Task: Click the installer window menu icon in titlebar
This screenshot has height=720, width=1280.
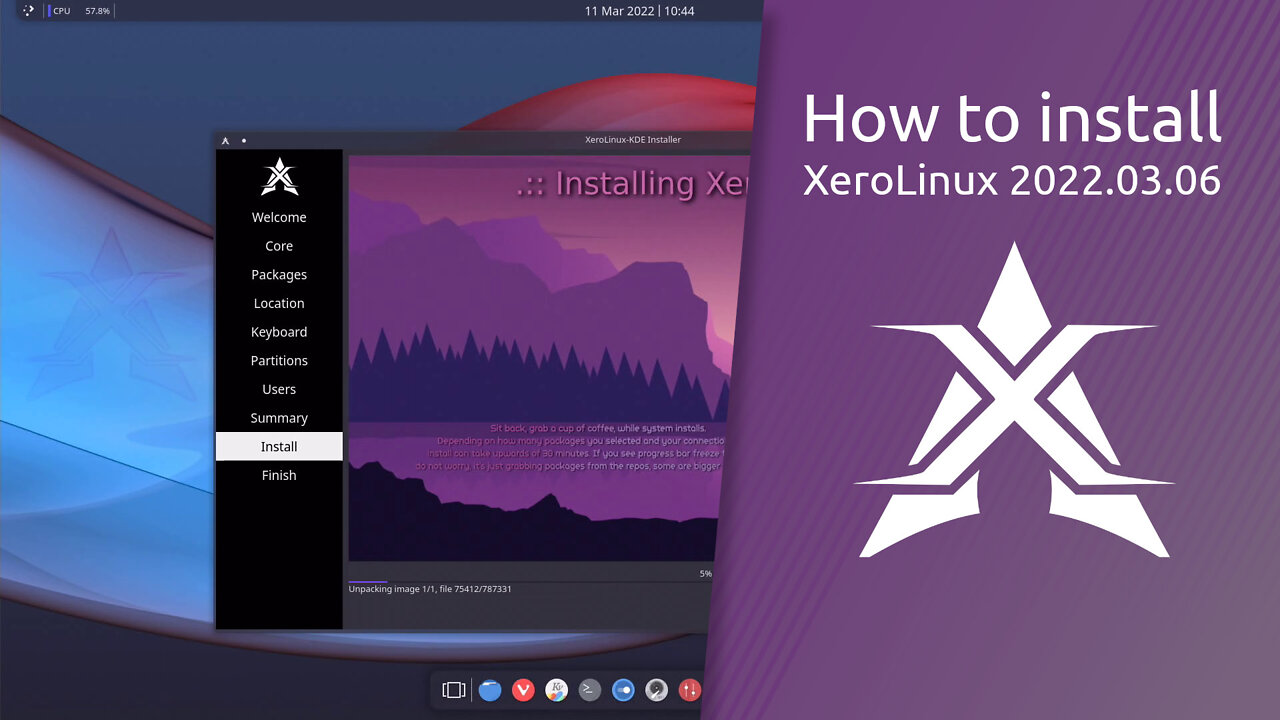Action: [x=226, y=140]
